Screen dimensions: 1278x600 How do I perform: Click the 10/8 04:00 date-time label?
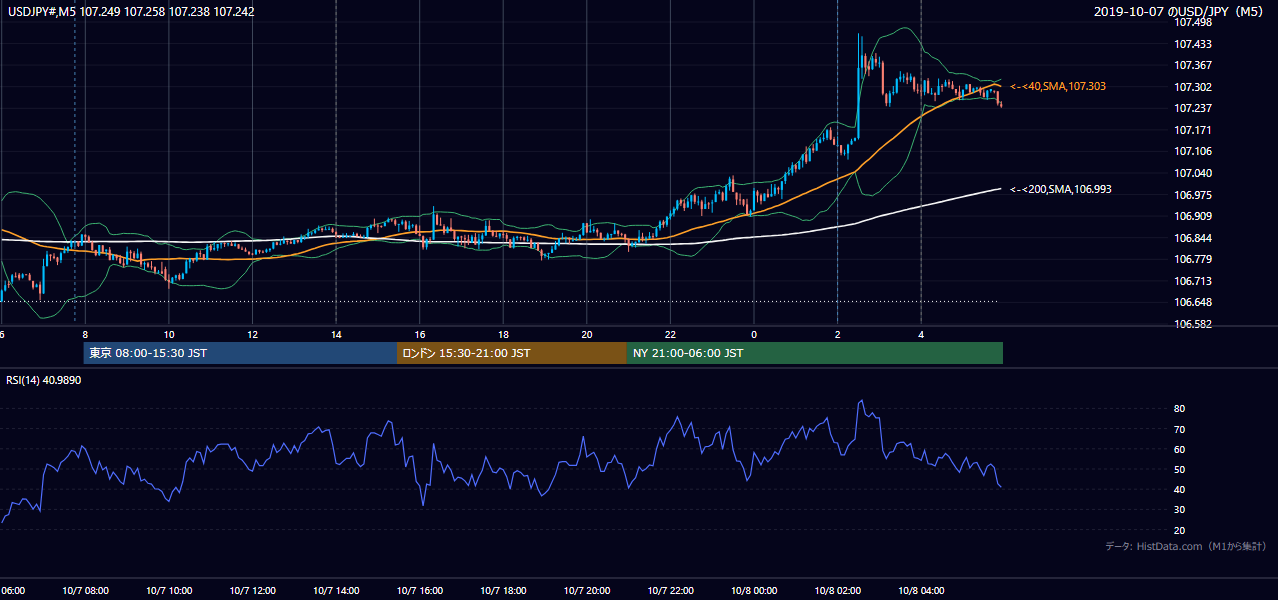coord(920,590)
